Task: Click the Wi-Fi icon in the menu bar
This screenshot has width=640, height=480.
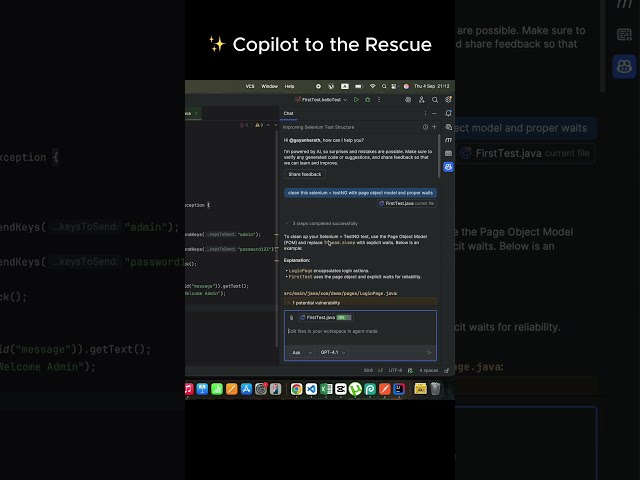Action: point(372,87)
